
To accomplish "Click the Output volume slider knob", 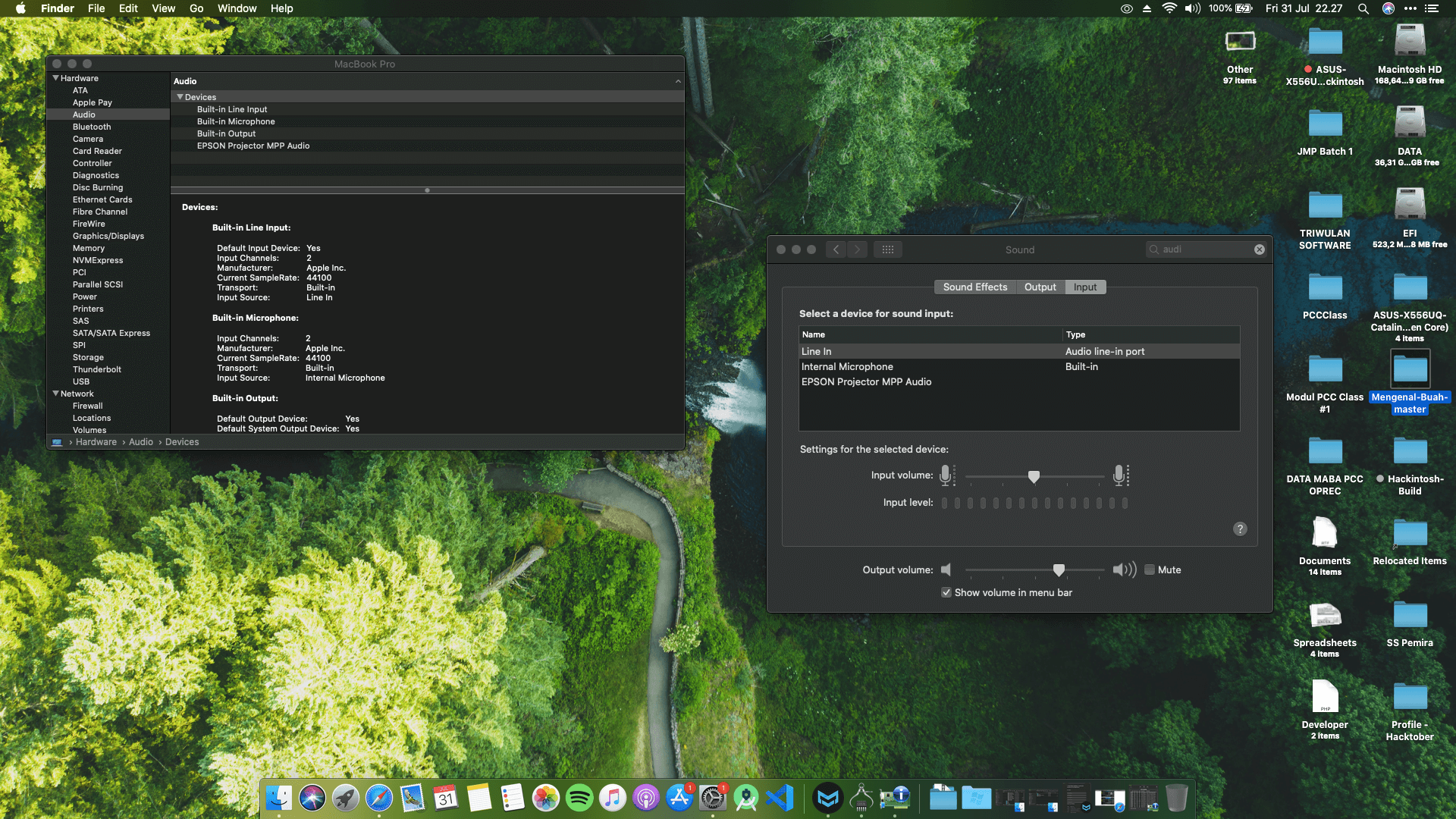I will (x=1059, y=570).
